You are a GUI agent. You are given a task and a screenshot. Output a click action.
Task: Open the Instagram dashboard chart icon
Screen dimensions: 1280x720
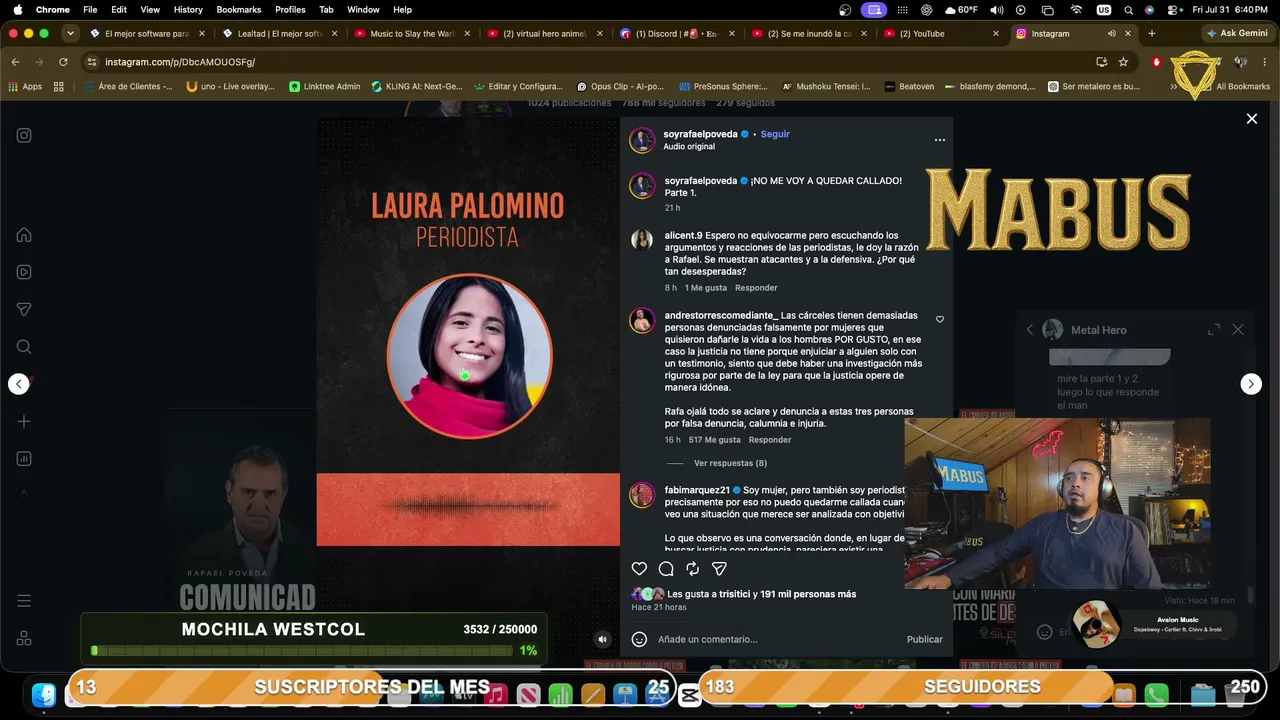(x=24, y=459)
